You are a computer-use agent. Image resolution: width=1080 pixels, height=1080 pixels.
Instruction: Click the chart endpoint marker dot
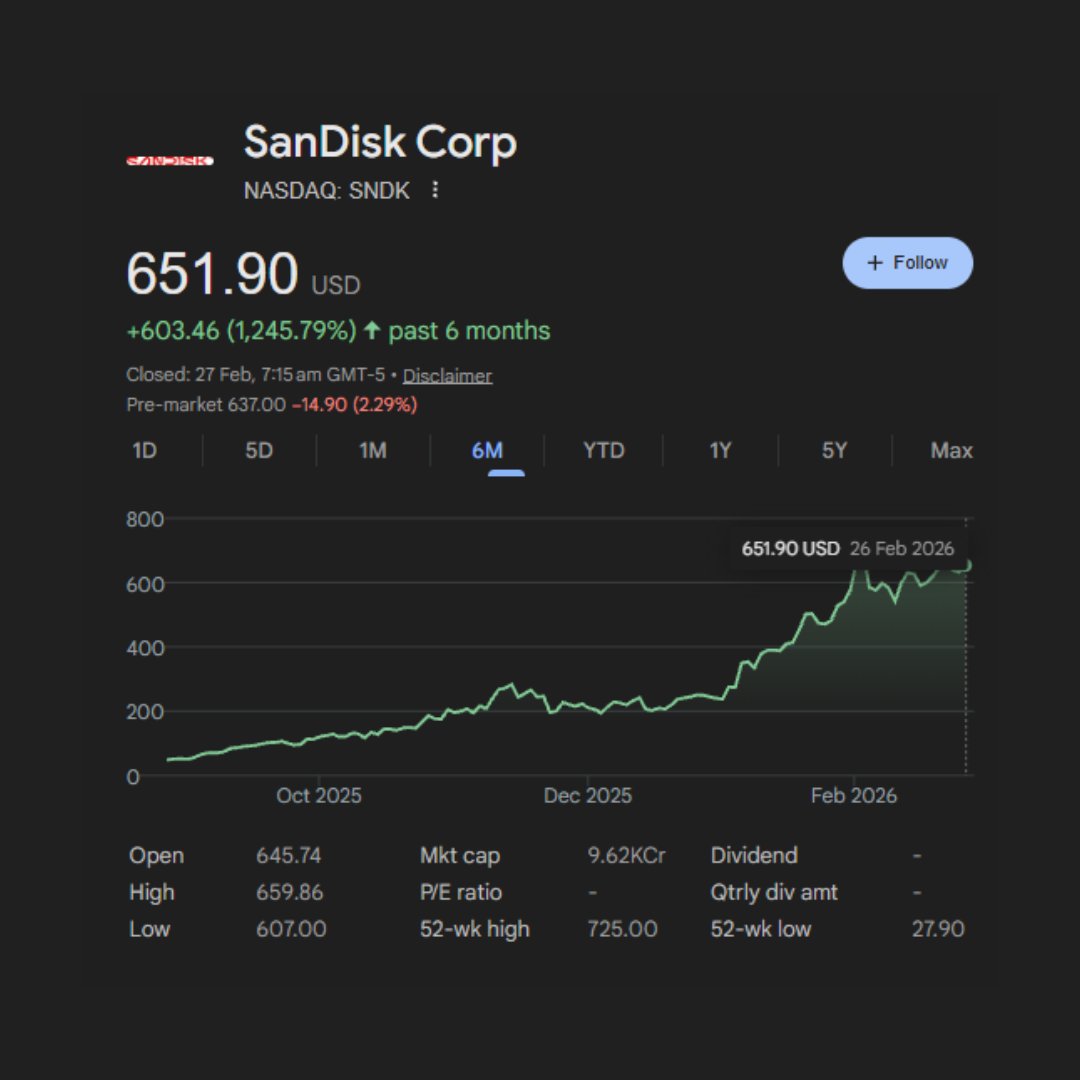[967, 566]
